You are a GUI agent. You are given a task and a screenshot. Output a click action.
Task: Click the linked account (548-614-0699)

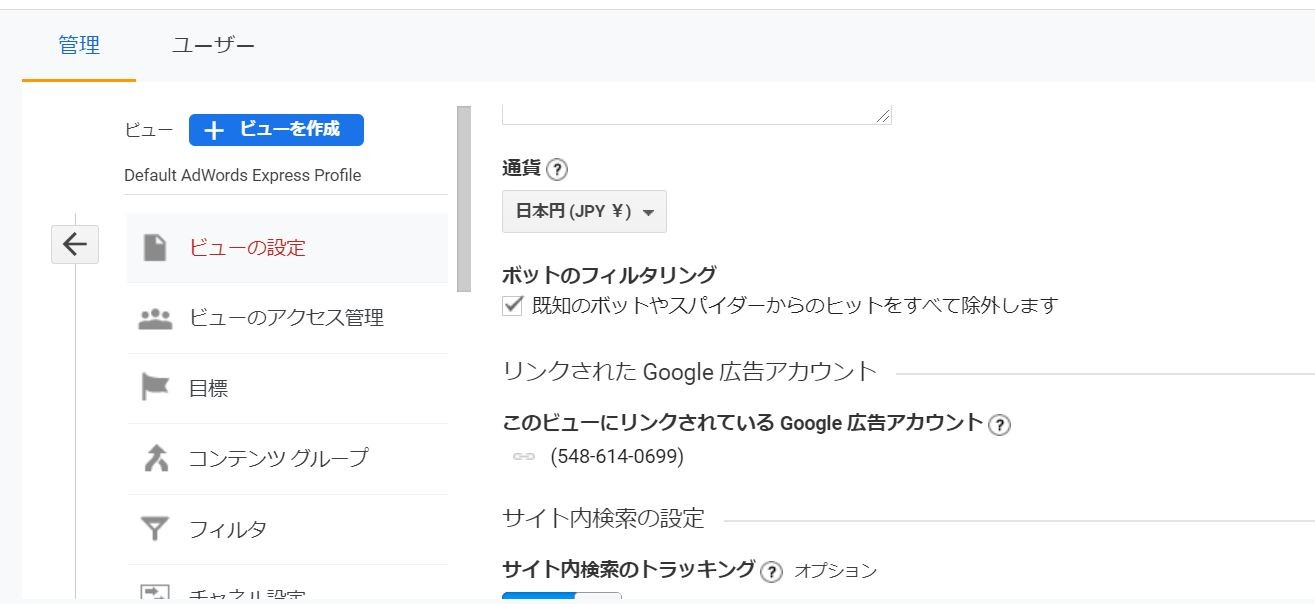coord(617,457)
